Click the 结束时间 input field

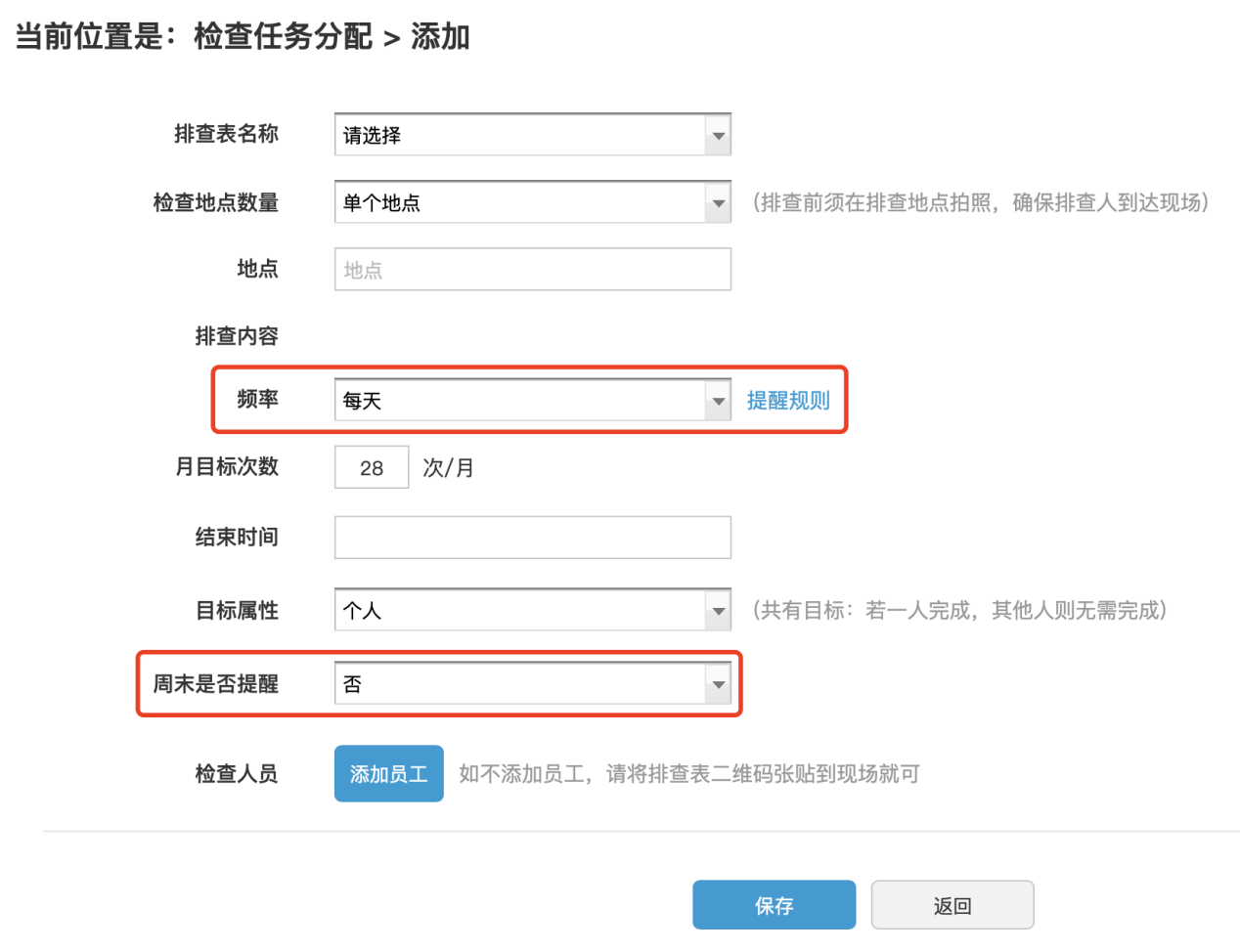pyautogui.click(x=533, y=538)
